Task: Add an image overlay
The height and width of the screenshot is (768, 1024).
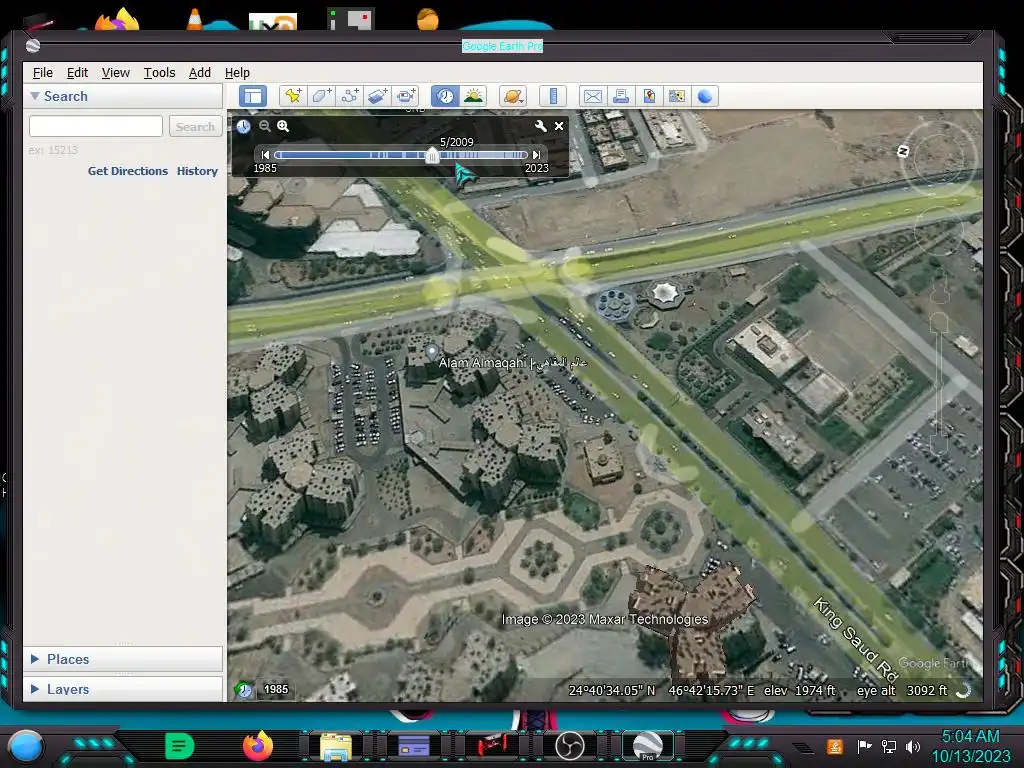Action: (x=377, y=96)
